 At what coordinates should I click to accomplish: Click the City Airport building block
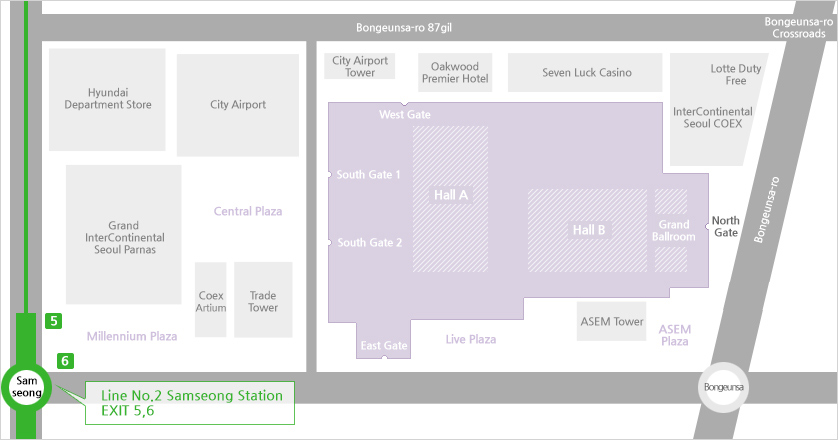pyautogui.click(x=238, y=105)
